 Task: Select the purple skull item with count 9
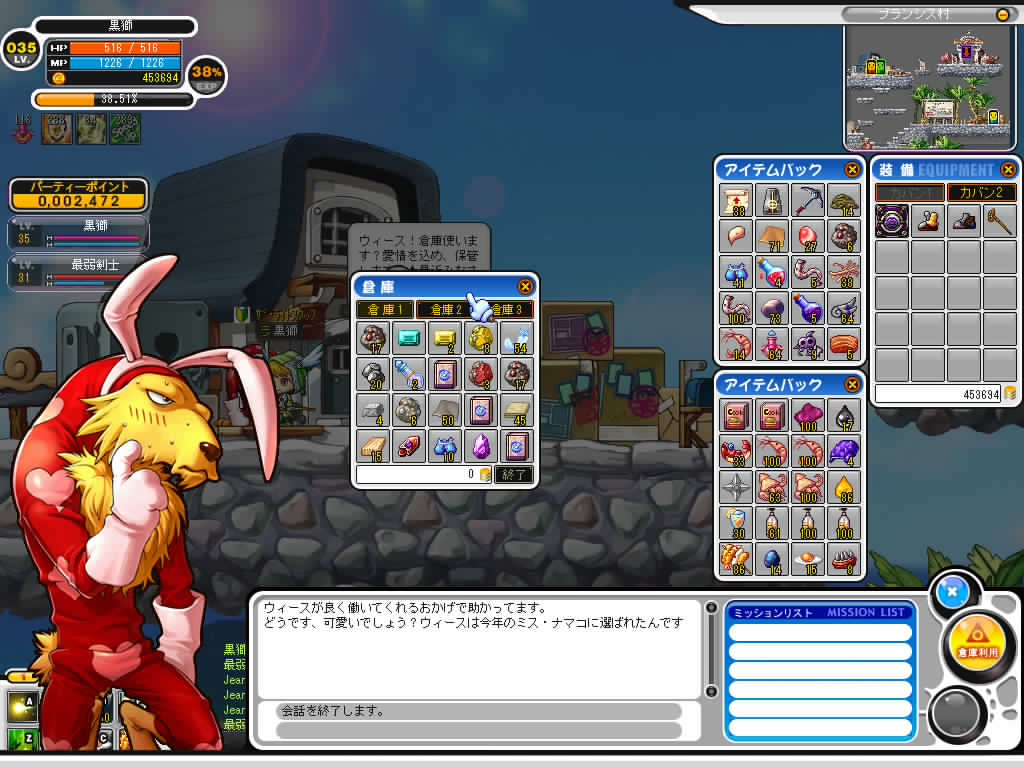click(x=807, y=344)
